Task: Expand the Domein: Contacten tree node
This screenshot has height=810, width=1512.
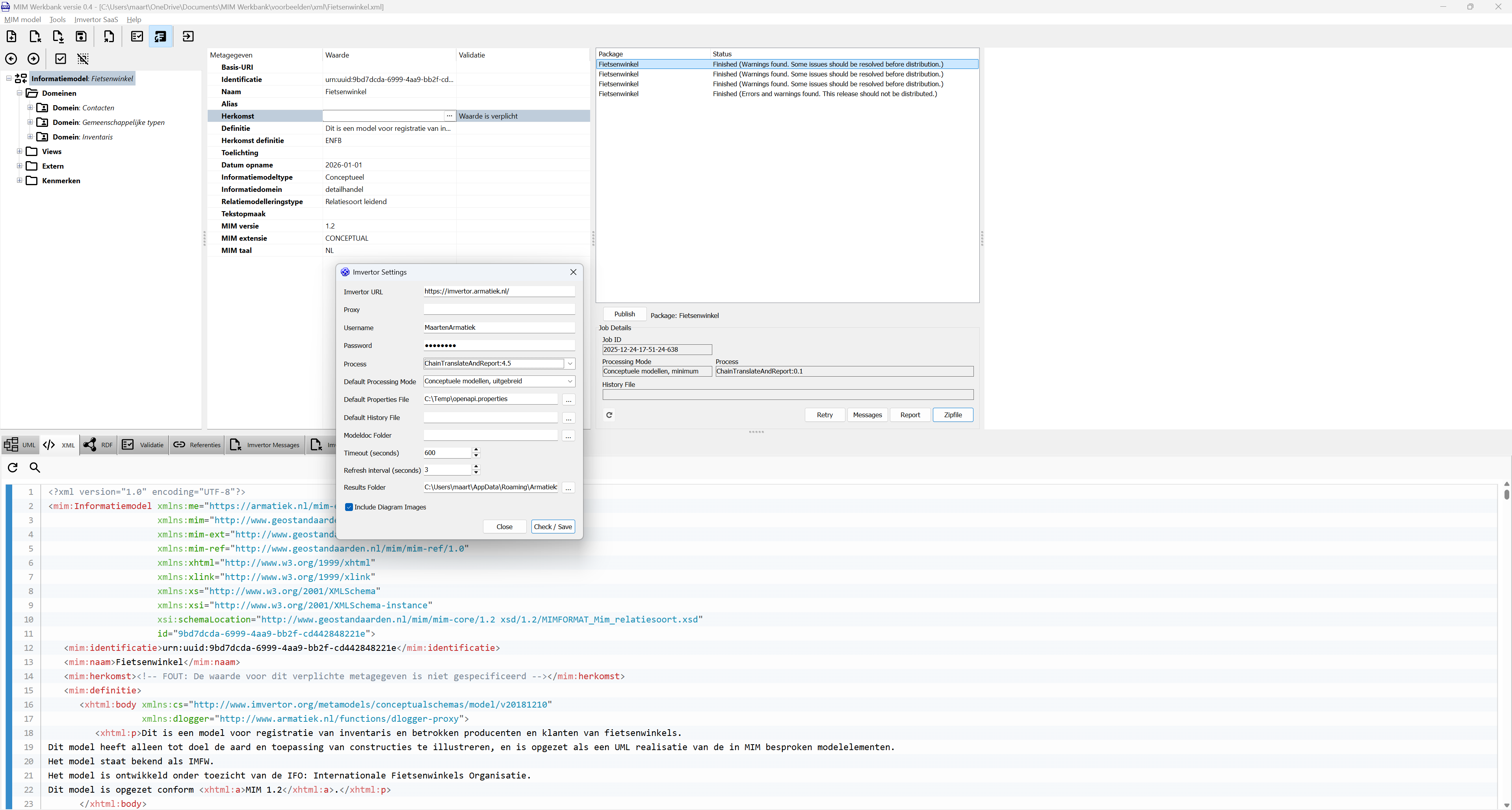Action: (x=30, y=108)
